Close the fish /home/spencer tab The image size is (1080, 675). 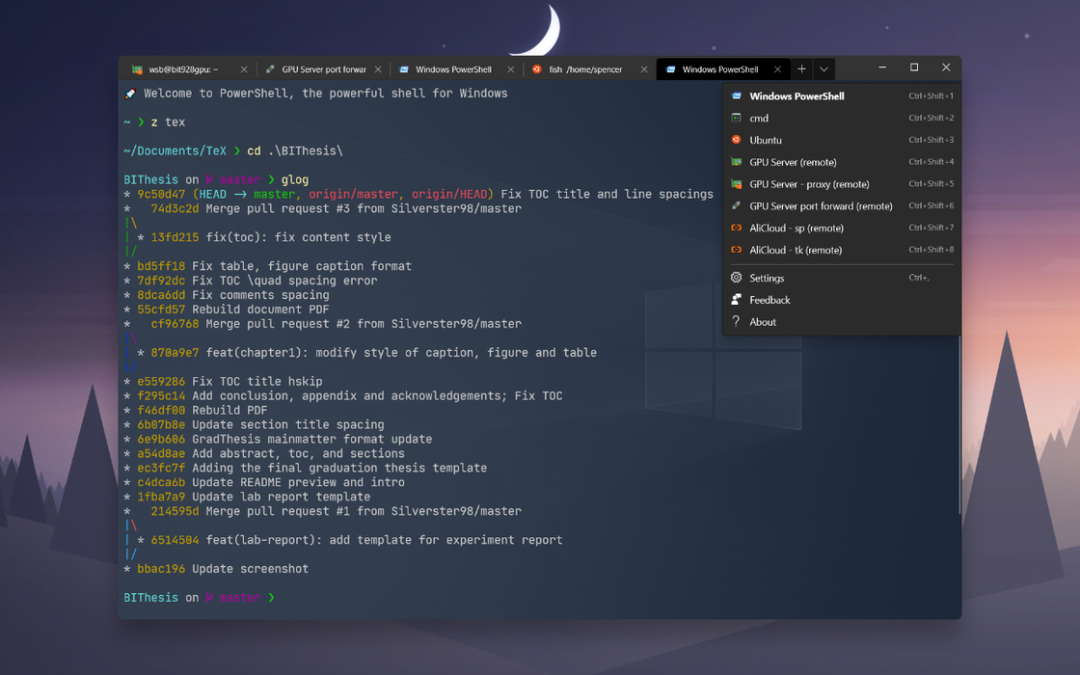click(645, 70)
